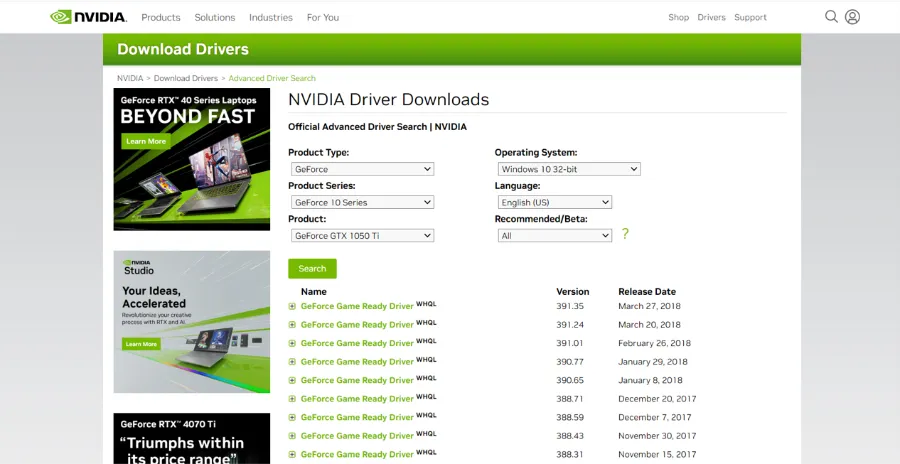The height and width of the screenshot is (464, 900).
Task: Click the Name column header
Action: point(313,292)
